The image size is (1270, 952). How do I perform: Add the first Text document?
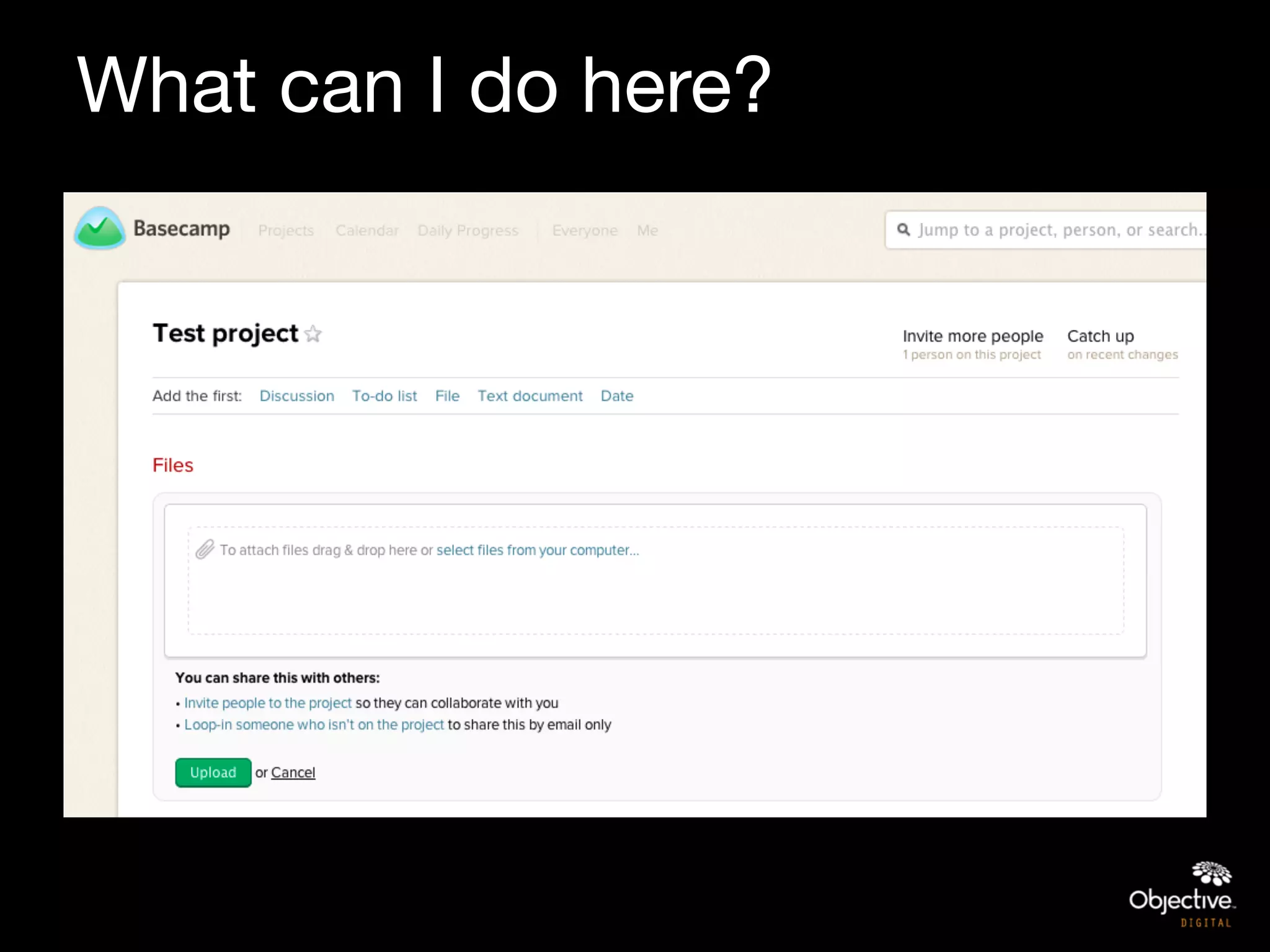pos(530,396)
